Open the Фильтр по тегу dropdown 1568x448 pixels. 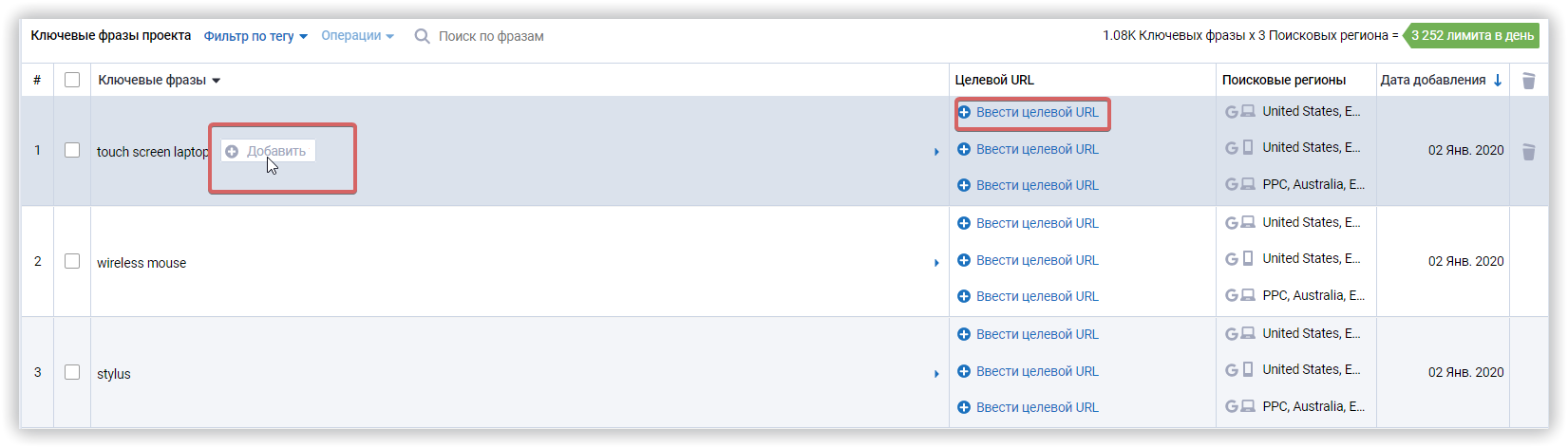coord(255,36)
